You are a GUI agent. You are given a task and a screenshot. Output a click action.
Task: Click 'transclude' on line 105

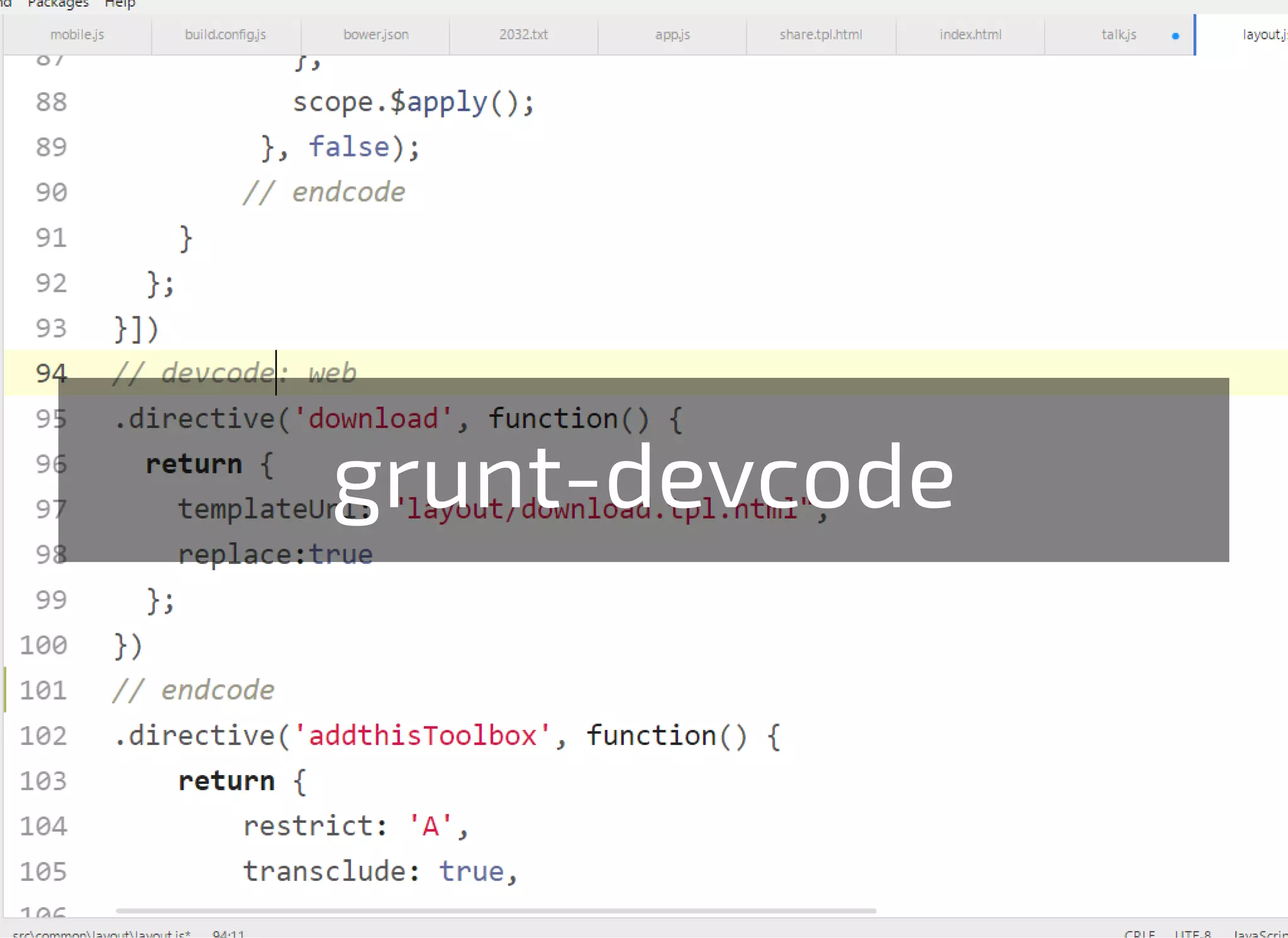pyautogui.click(x=324, y=871)
